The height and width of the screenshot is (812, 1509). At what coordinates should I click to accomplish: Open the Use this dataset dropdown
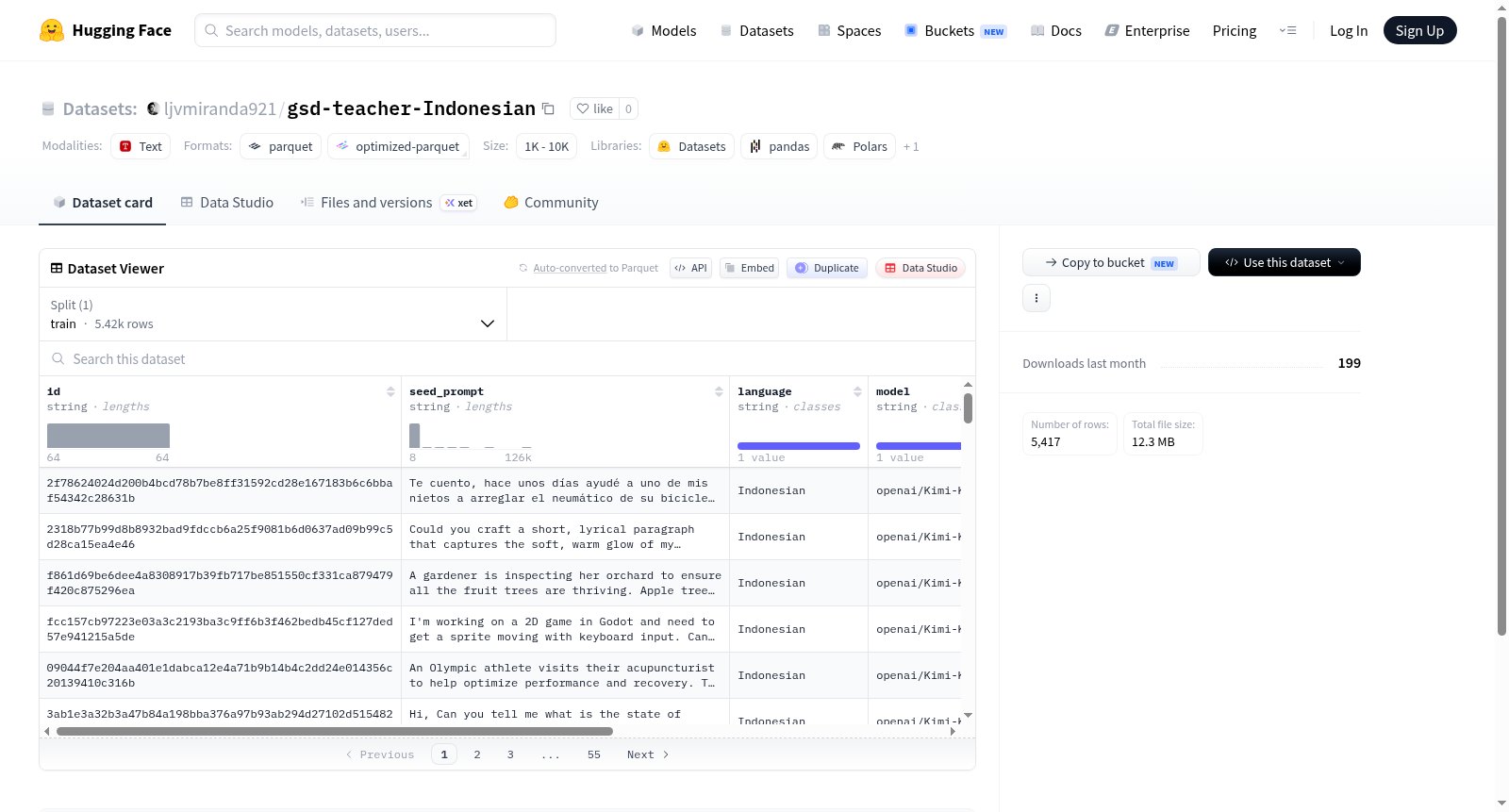1285,262
